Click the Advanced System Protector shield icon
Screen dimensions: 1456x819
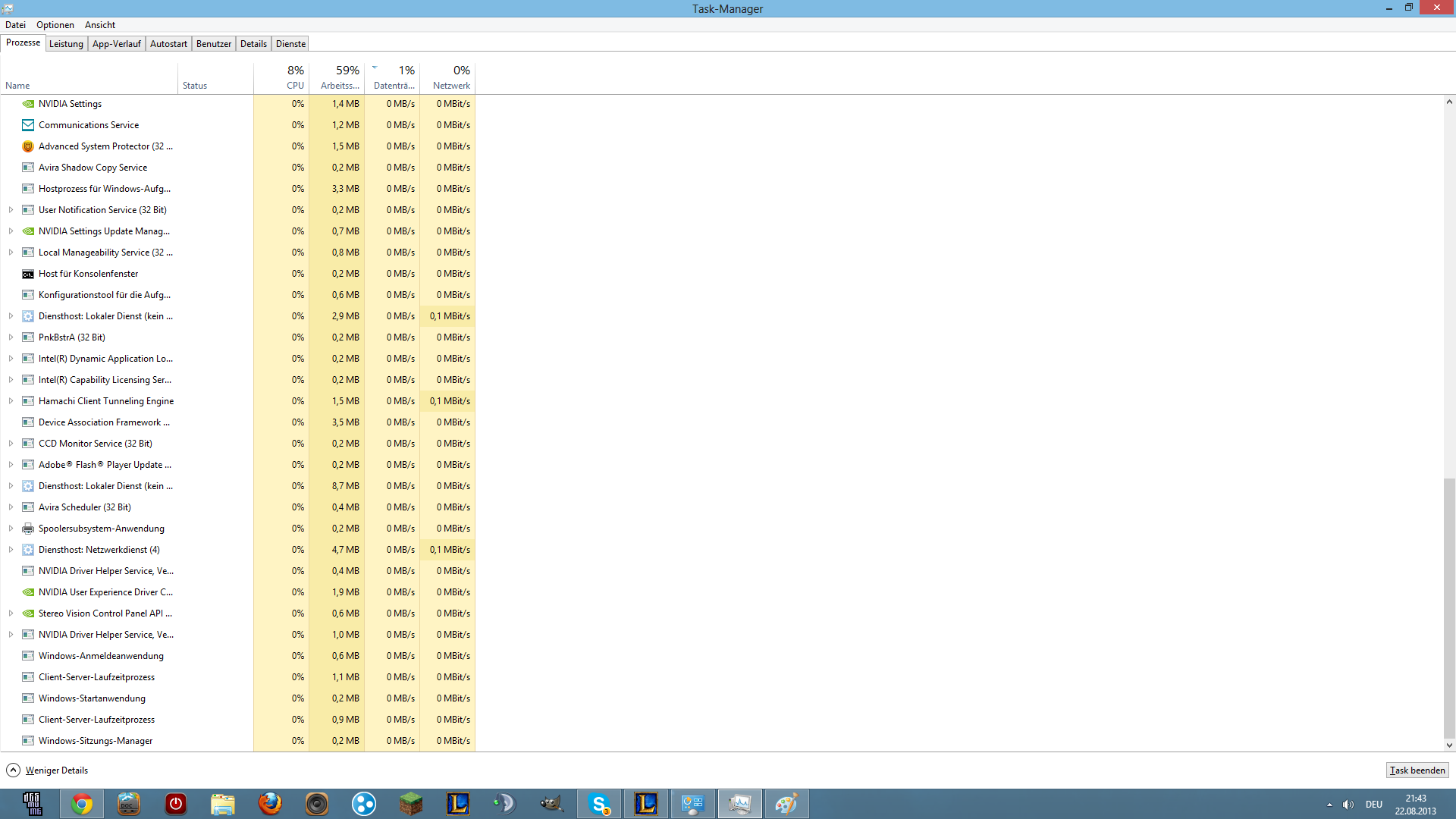28,146
